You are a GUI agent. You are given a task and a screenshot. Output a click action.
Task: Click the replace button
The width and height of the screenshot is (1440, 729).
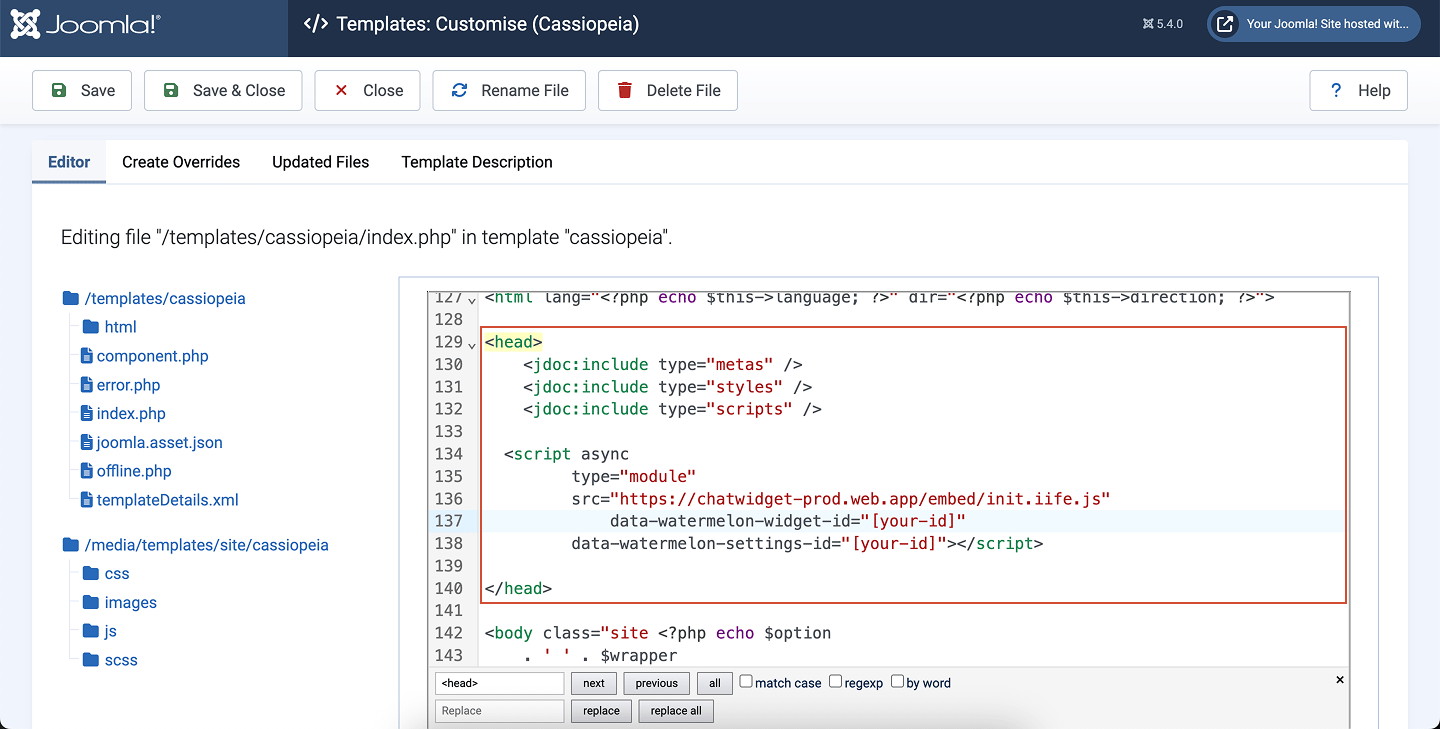pos(601,711)
